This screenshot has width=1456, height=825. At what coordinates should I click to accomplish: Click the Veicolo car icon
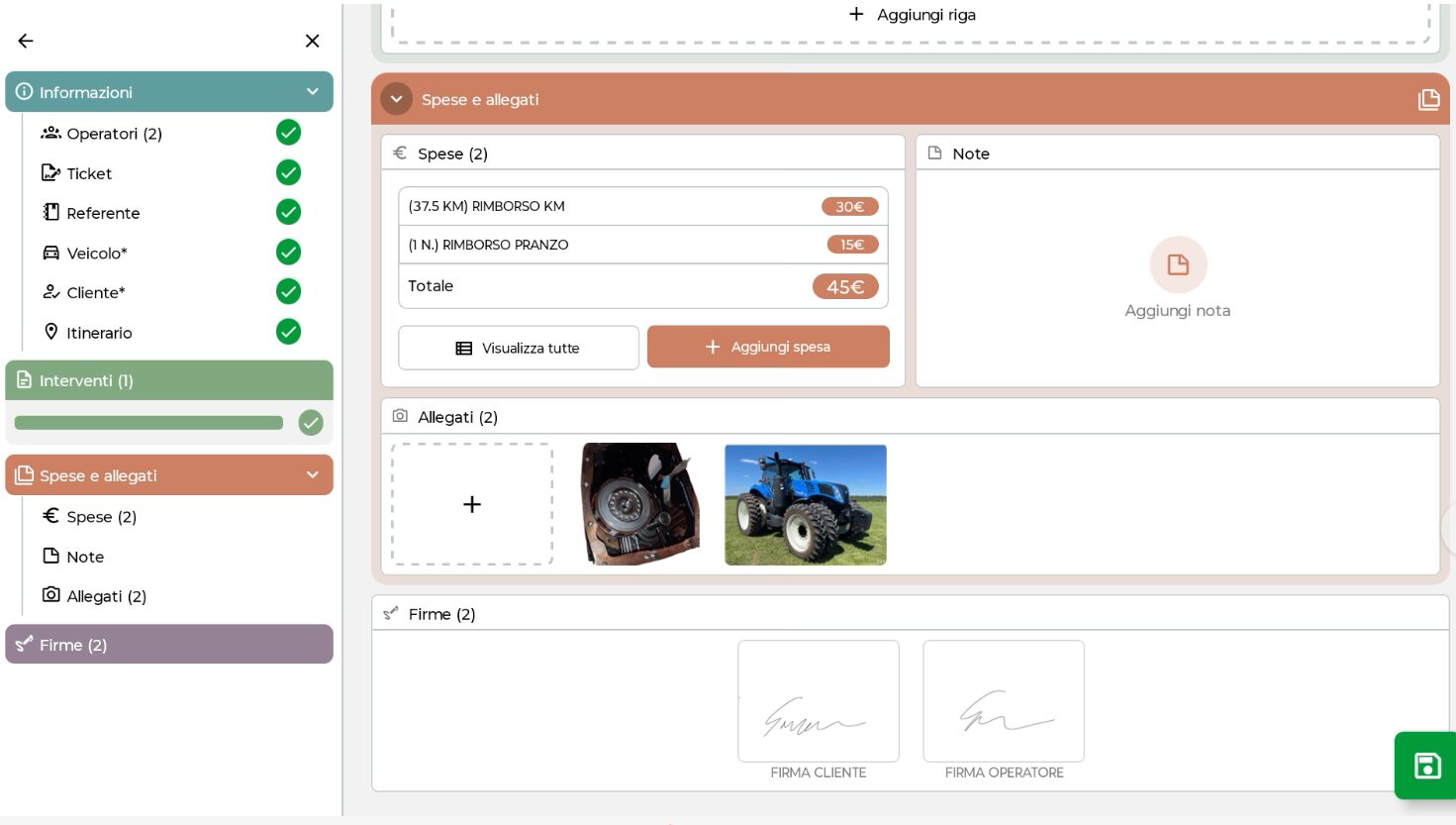coord(50,253)
